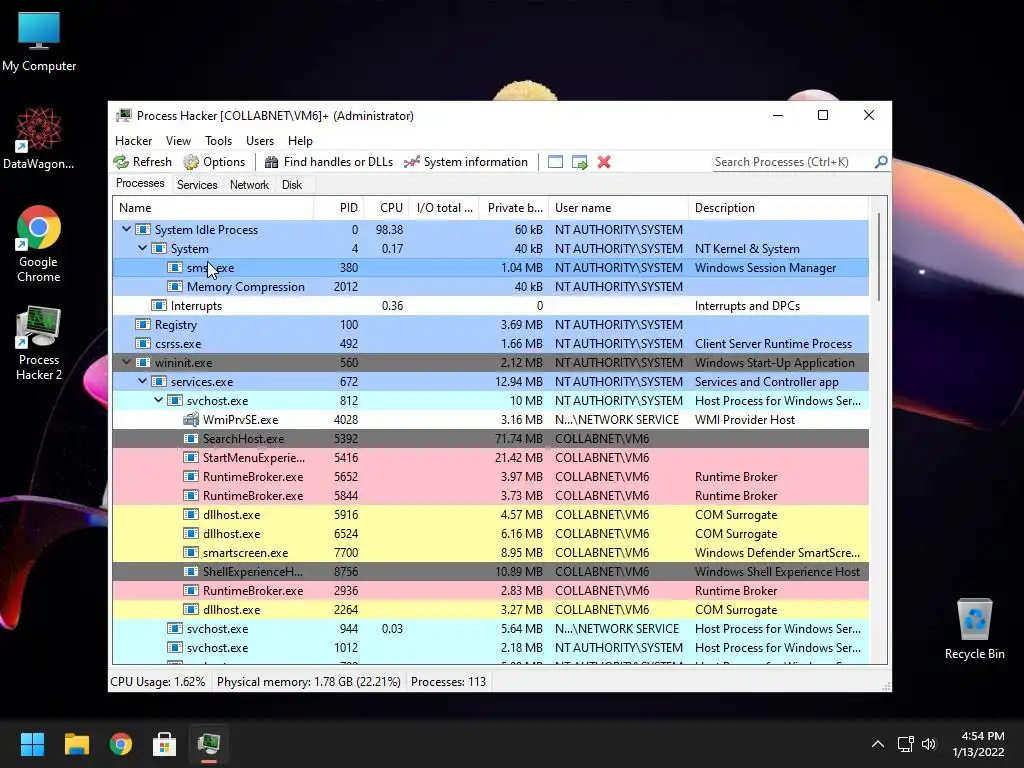Click Find handles or DLLs
Viewport: 1024px width, 768px height.
328,162
